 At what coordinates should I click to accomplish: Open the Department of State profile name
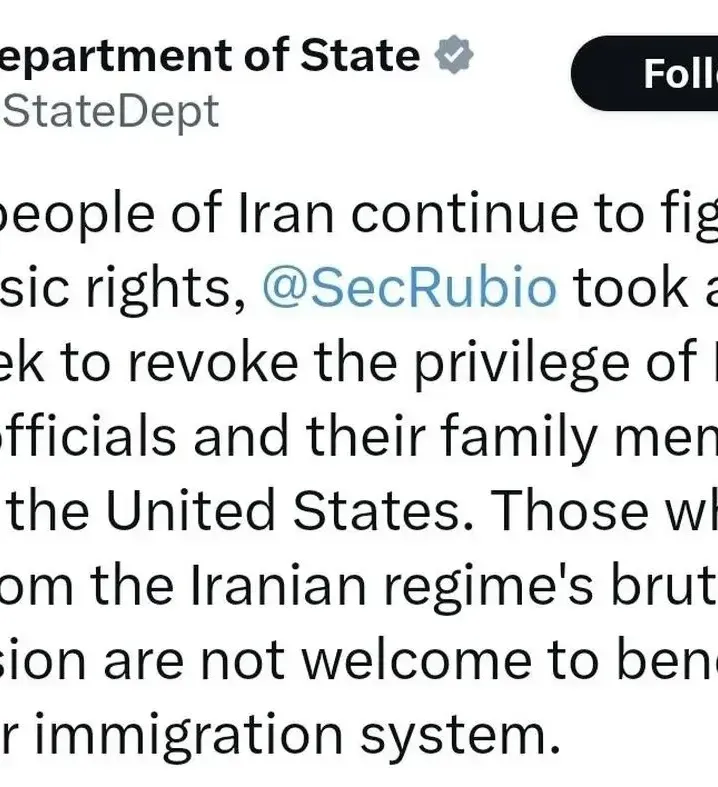point(210,56)
